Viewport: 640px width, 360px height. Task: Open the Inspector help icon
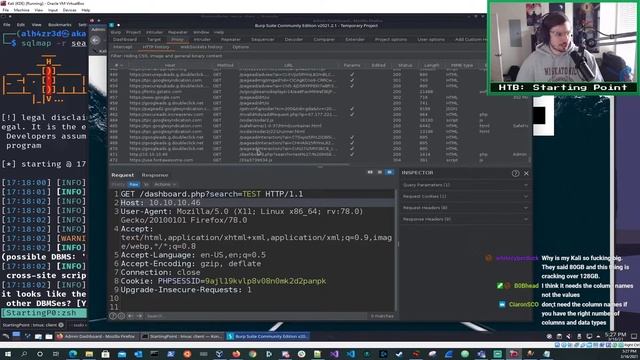tap(516, 173)
